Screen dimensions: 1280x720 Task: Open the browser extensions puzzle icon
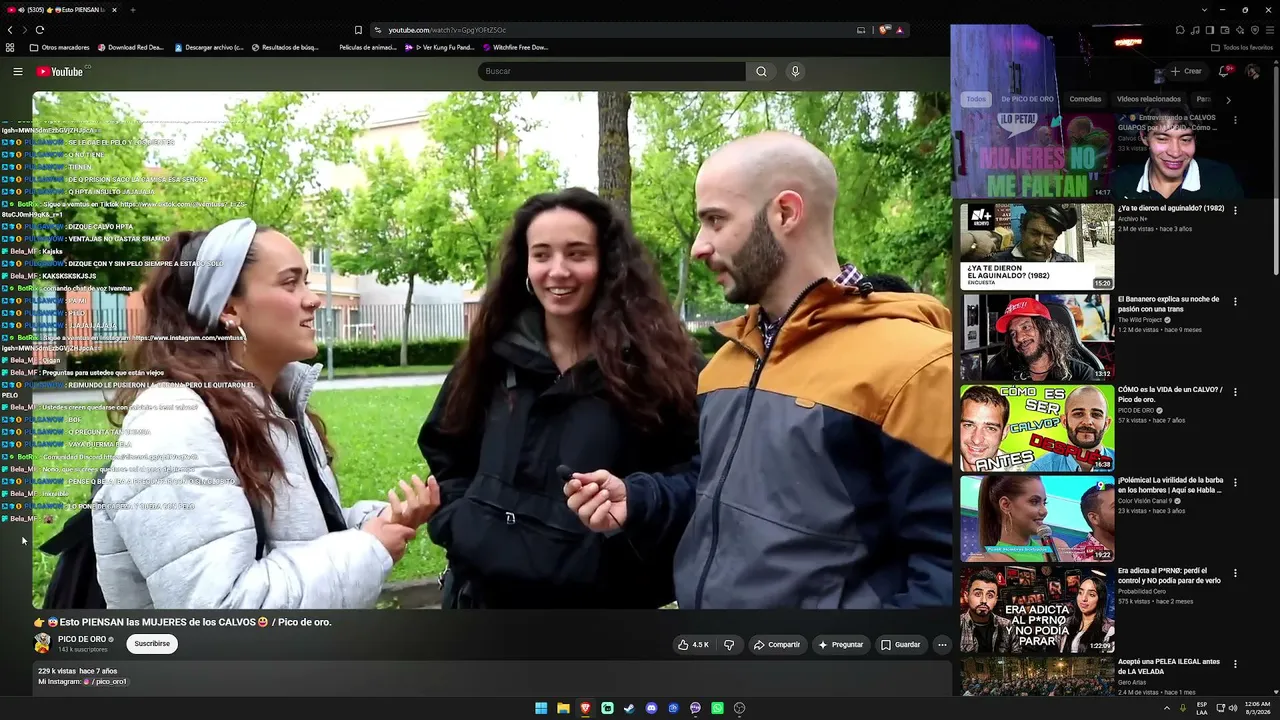pos(1180,30)
